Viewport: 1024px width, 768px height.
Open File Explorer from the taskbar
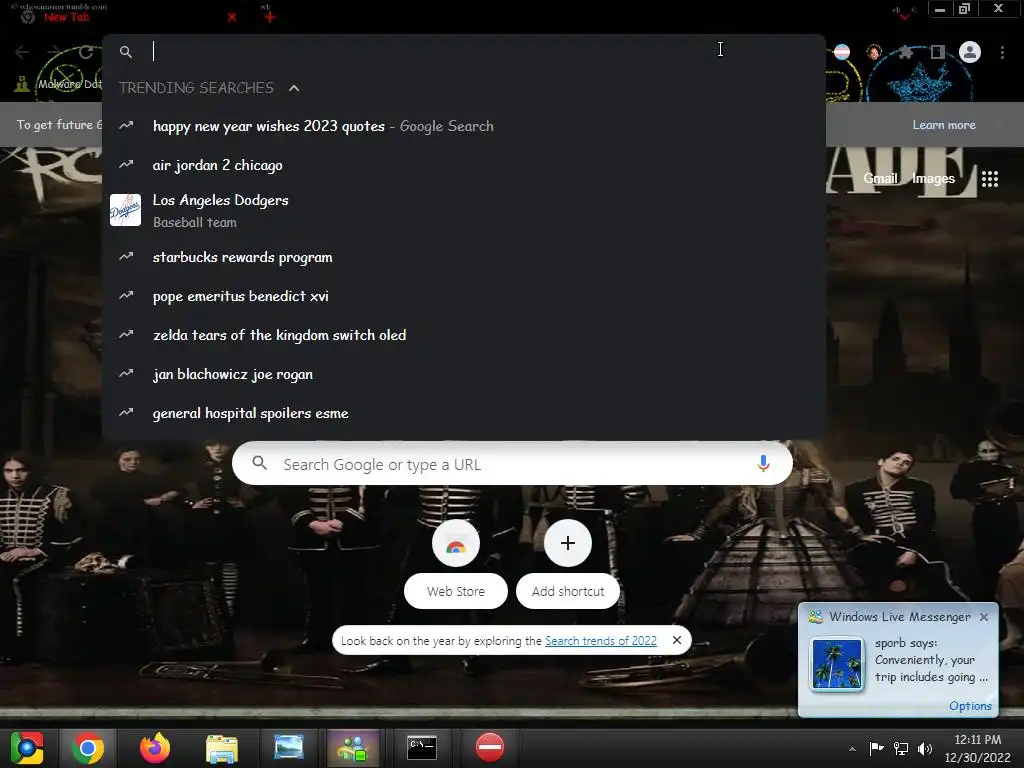tap(222, 748)
